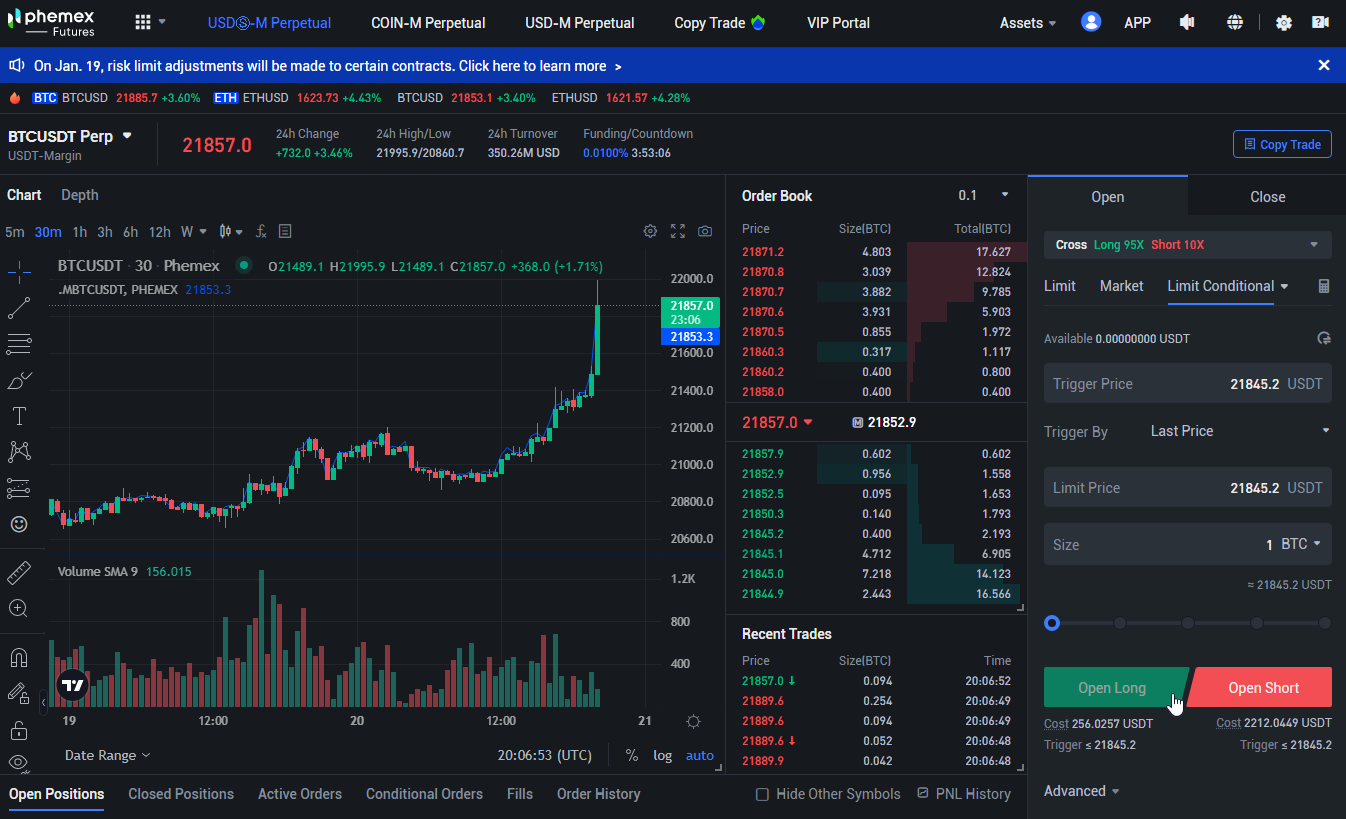
Task: Open the Trigger By Last Price dropdown
Action: tap(1240, 431)
